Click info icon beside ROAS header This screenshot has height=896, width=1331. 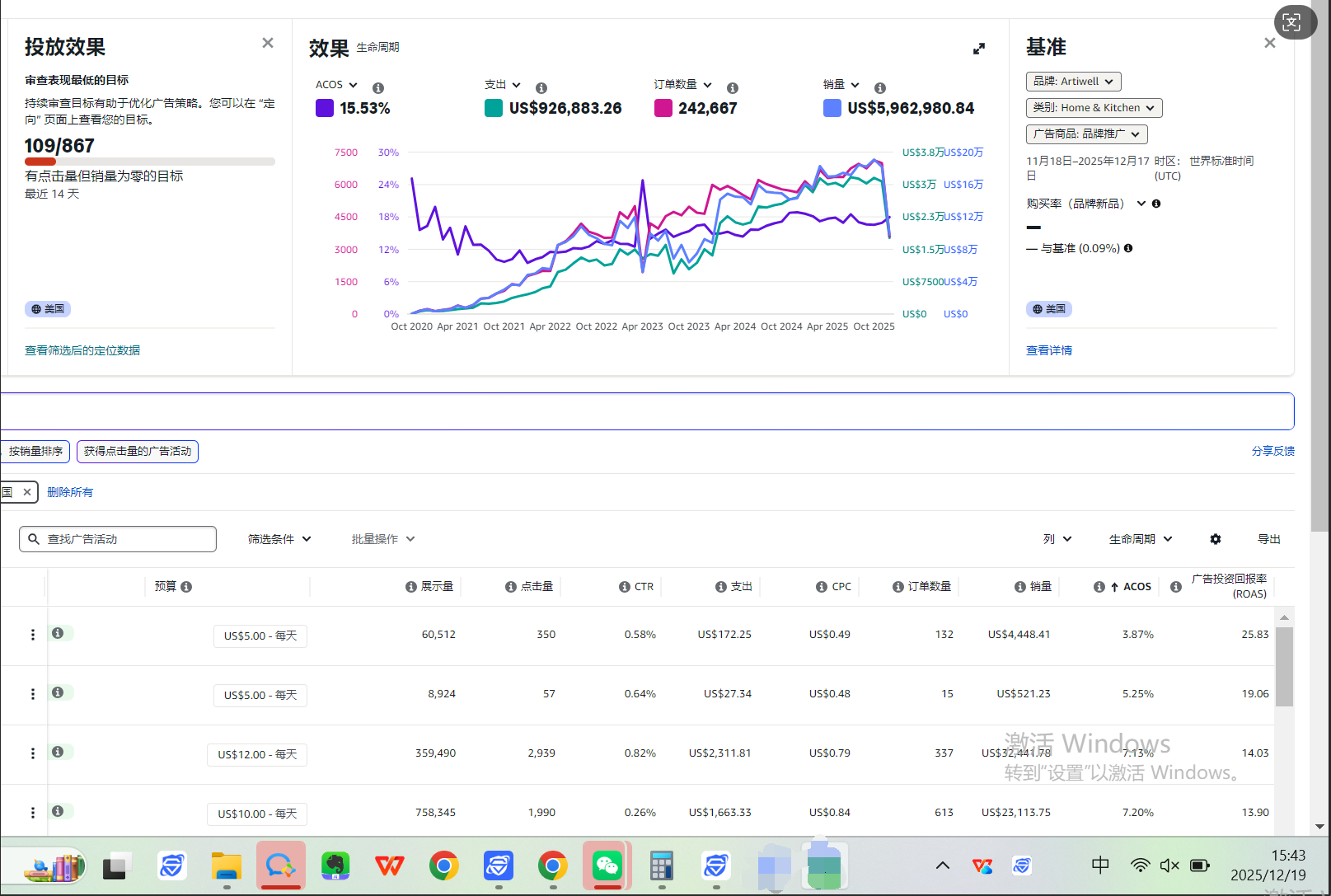(1176, 587)
